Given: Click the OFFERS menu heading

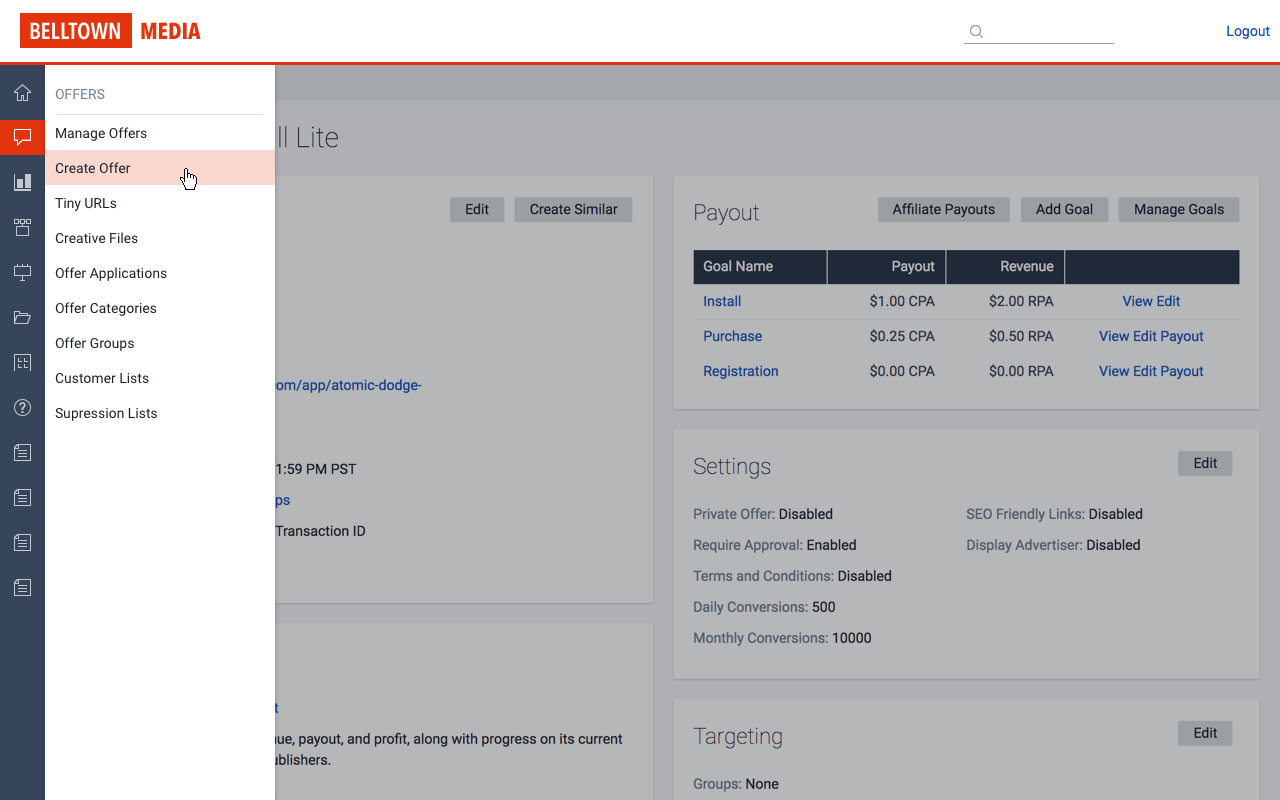Looking at the screenshot, I should (80, 94).
